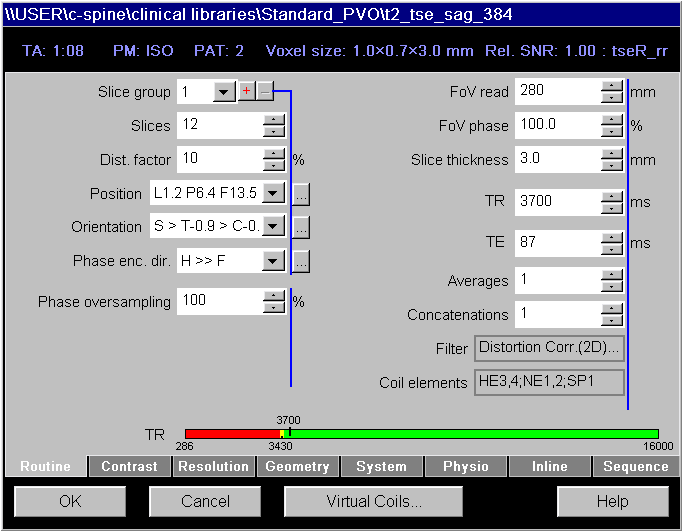Screen dimensions: 682x531
Task: Decrease Phase oversampling with down arrow
Action: [274, 307]
